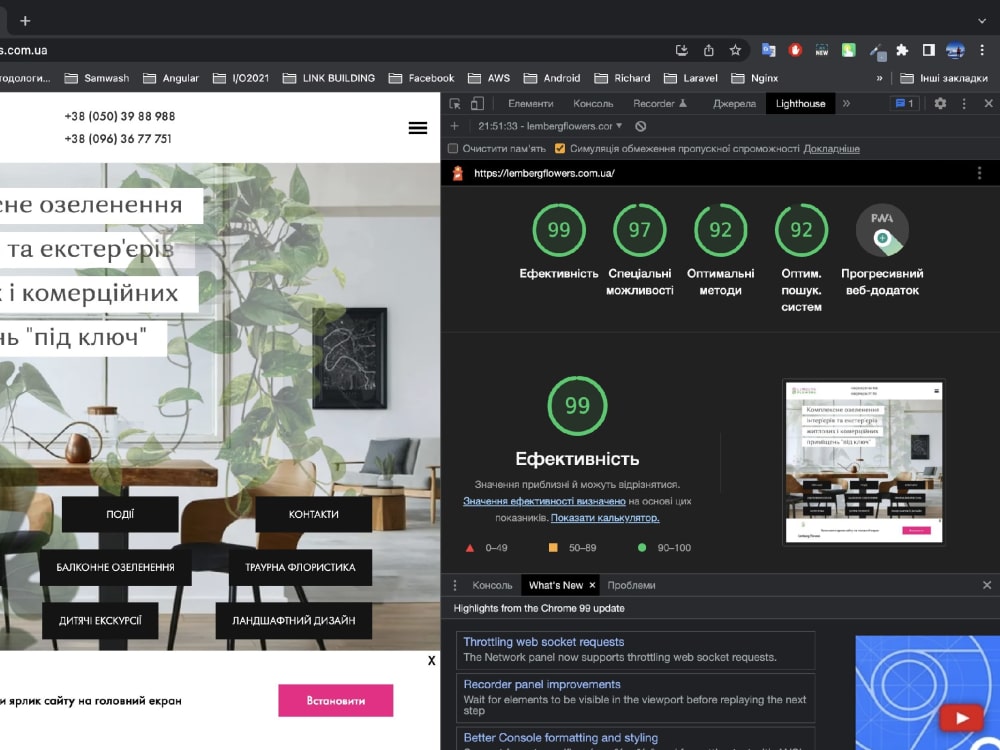Image resolution: width=1000 pixels, height=750 pixels.
Task: Play the What's New YouTube video
Action: tap(960, 718)
